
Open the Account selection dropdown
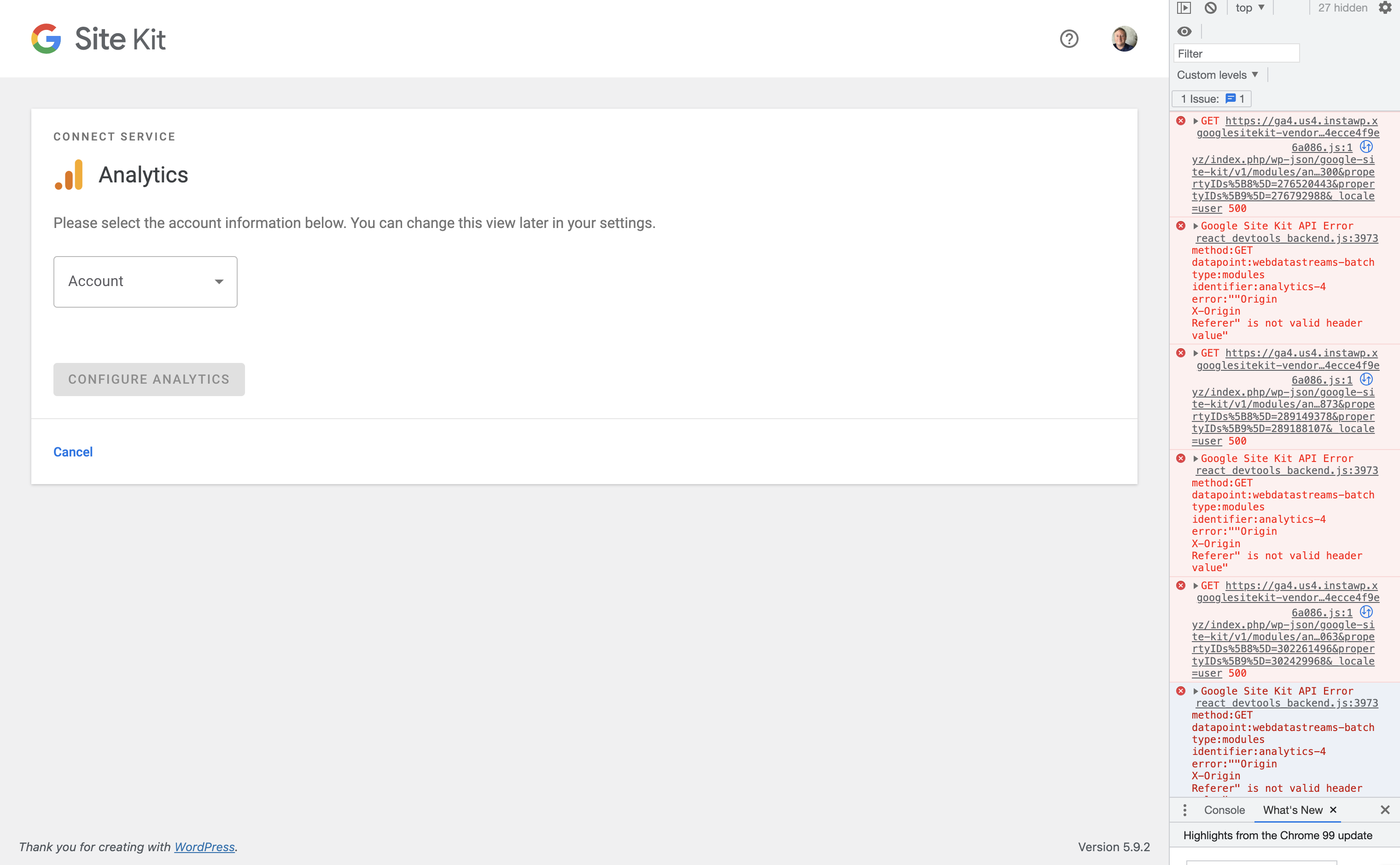click(x=145, y=281)
